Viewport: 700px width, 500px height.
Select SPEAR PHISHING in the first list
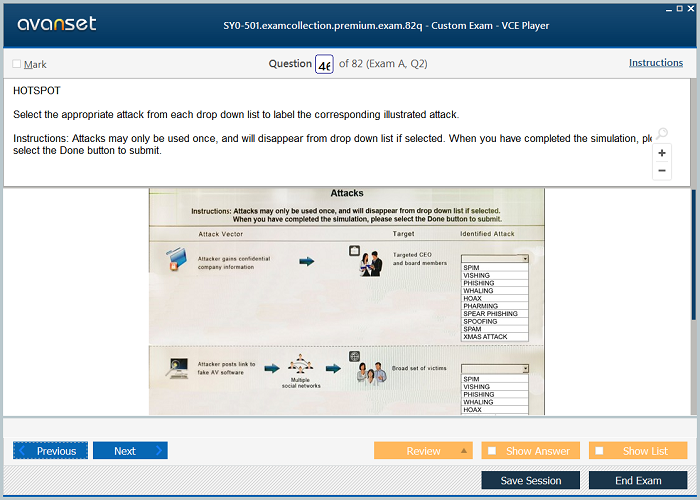490,314
